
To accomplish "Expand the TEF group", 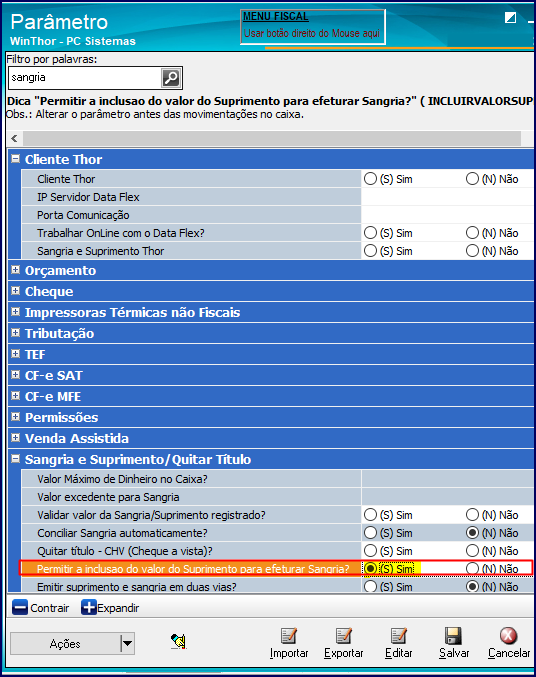I will [16, 354].
